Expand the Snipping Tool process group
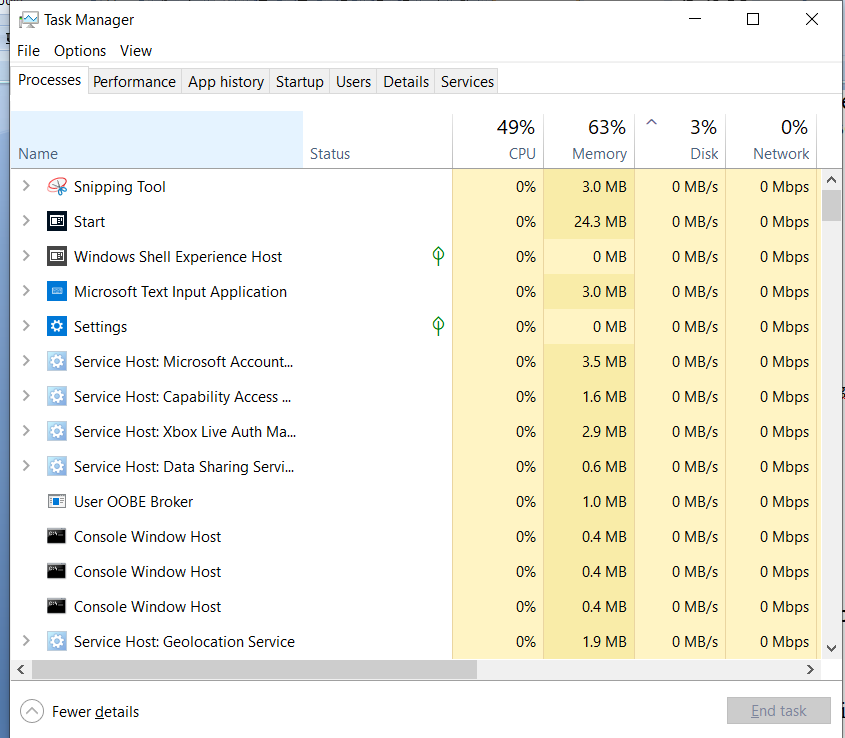Screen dimensions: 845x738 pyautogui.click(x=26, y=186)
